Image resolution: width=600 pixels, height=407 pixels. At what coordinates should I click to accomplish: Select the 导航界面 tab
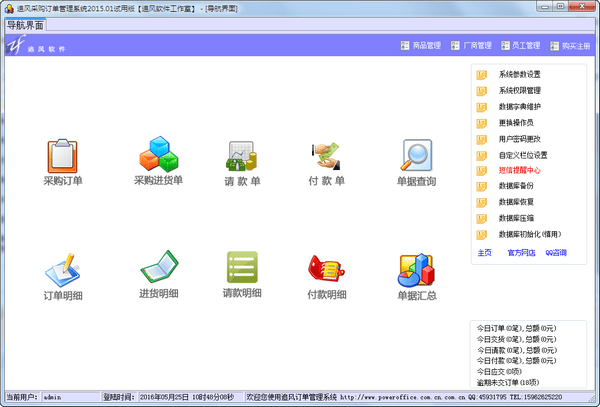click(x=25, y=25)
